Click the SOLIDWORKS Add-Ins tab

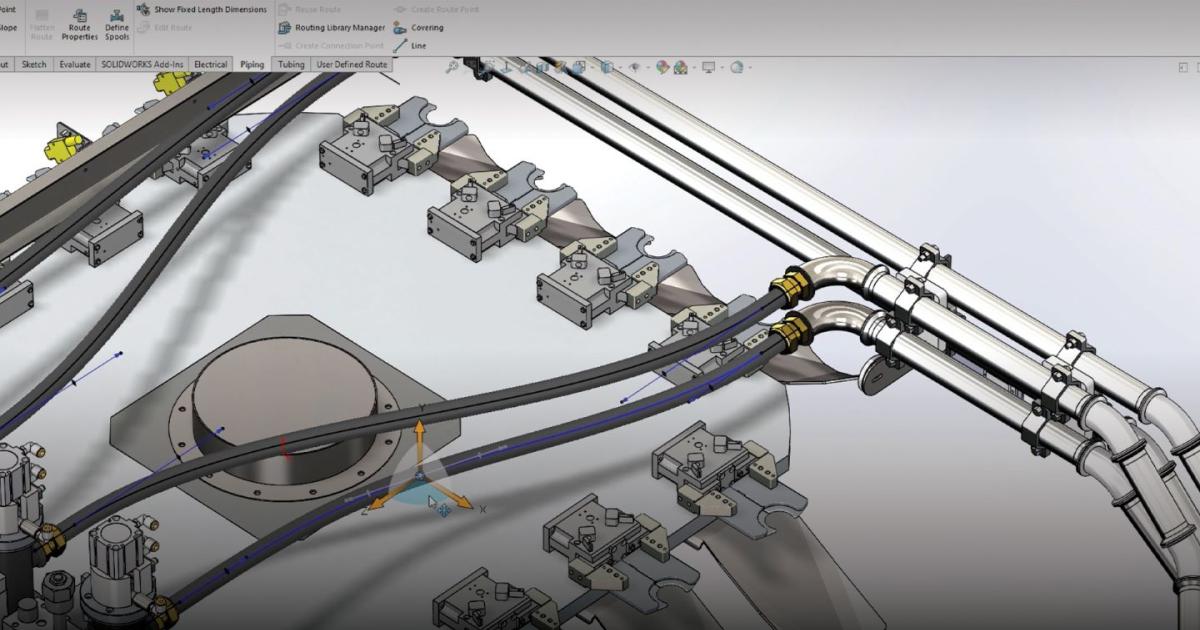click(143, 64)
